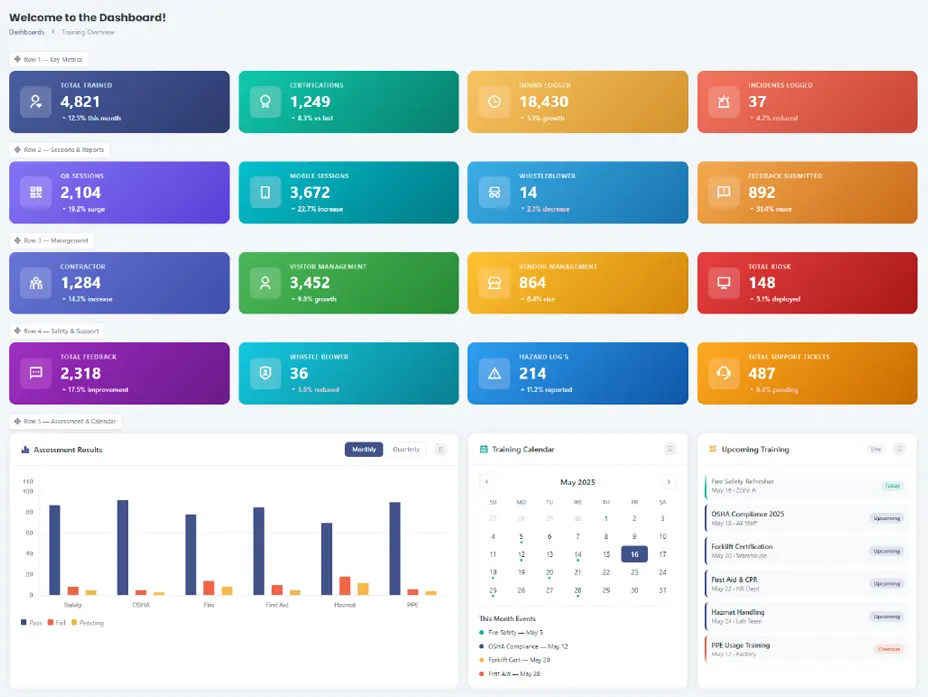Click the Hazard Log's warning triangle icon
This screenshot has height=697, width=928.
494,373
